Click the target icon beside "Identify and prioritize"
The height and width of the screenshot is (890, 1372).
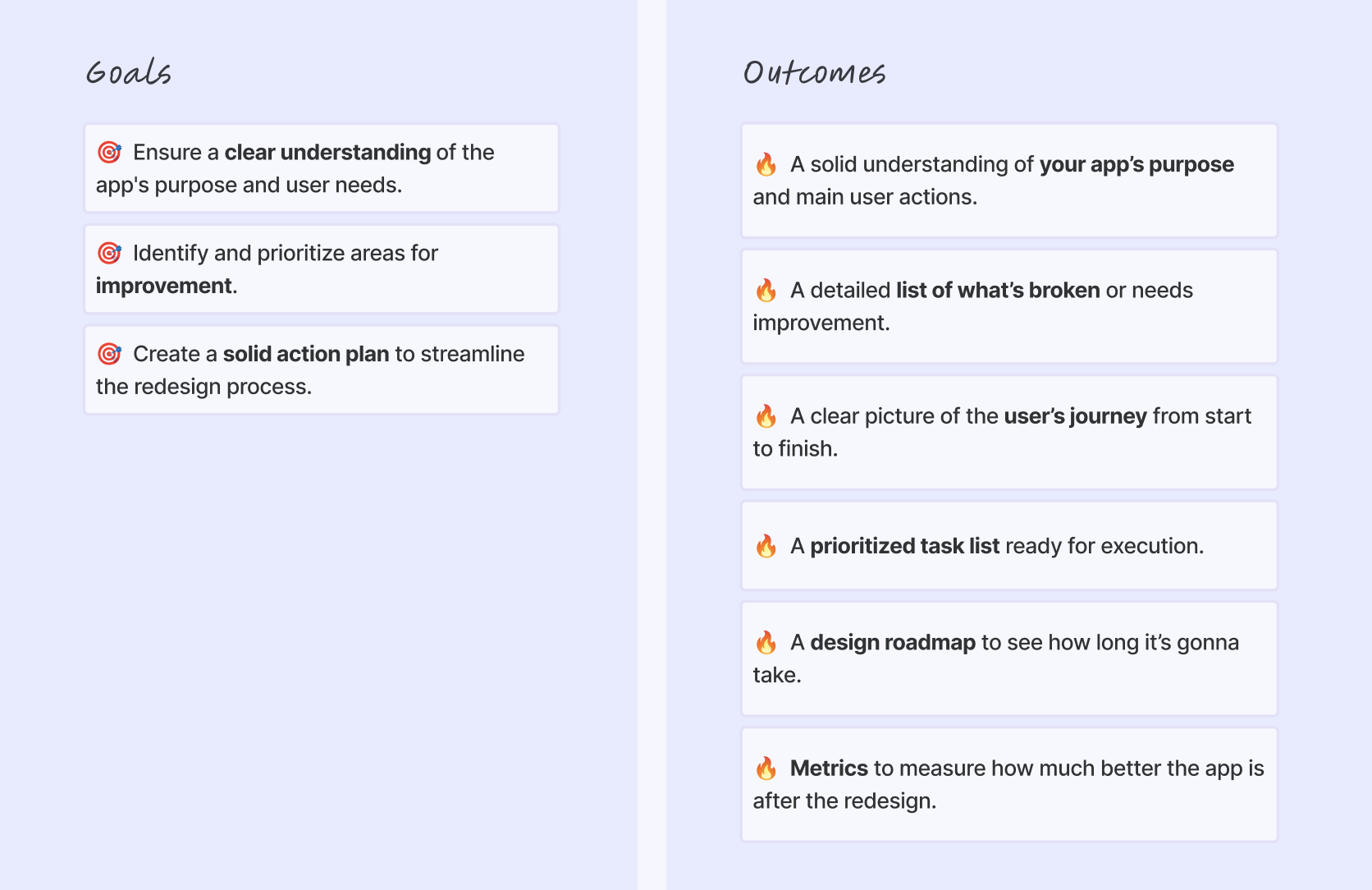pos(109,253)
